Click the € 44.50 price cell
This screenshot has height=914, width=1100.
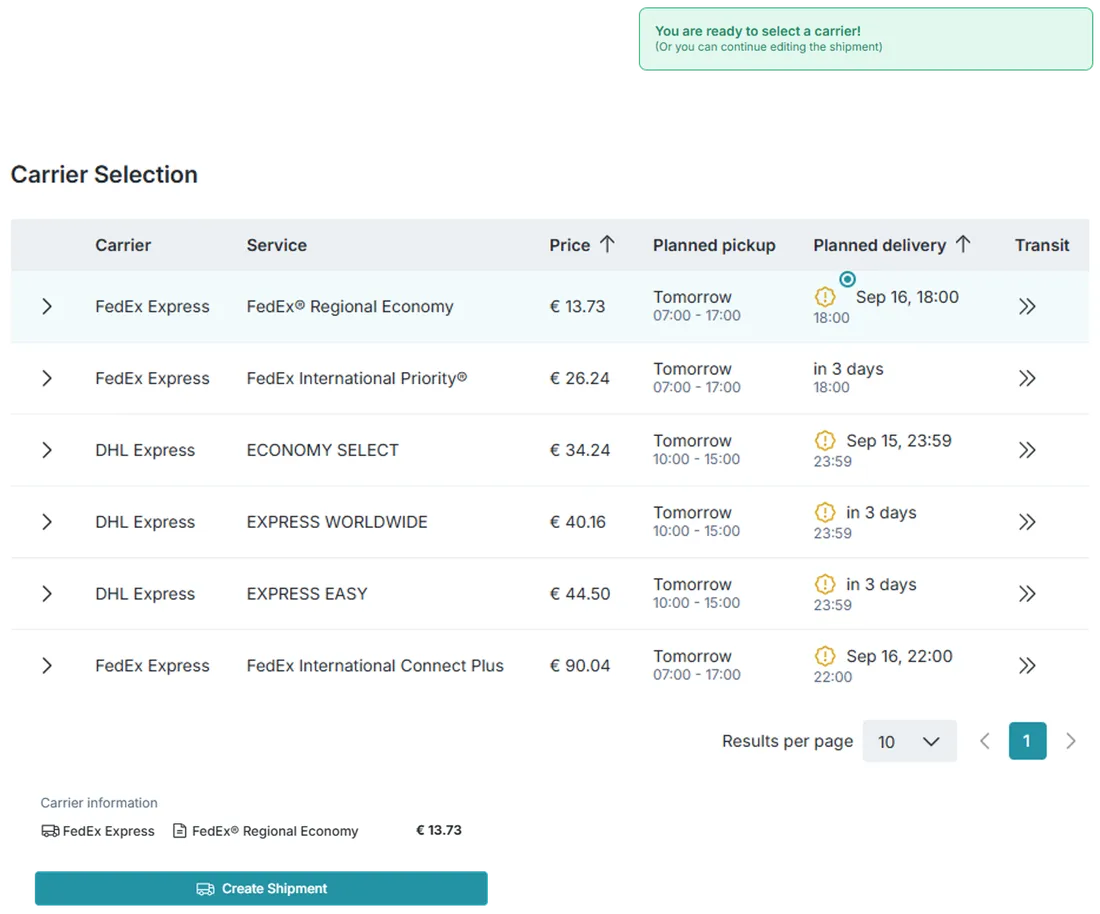(x=579, y=594)
